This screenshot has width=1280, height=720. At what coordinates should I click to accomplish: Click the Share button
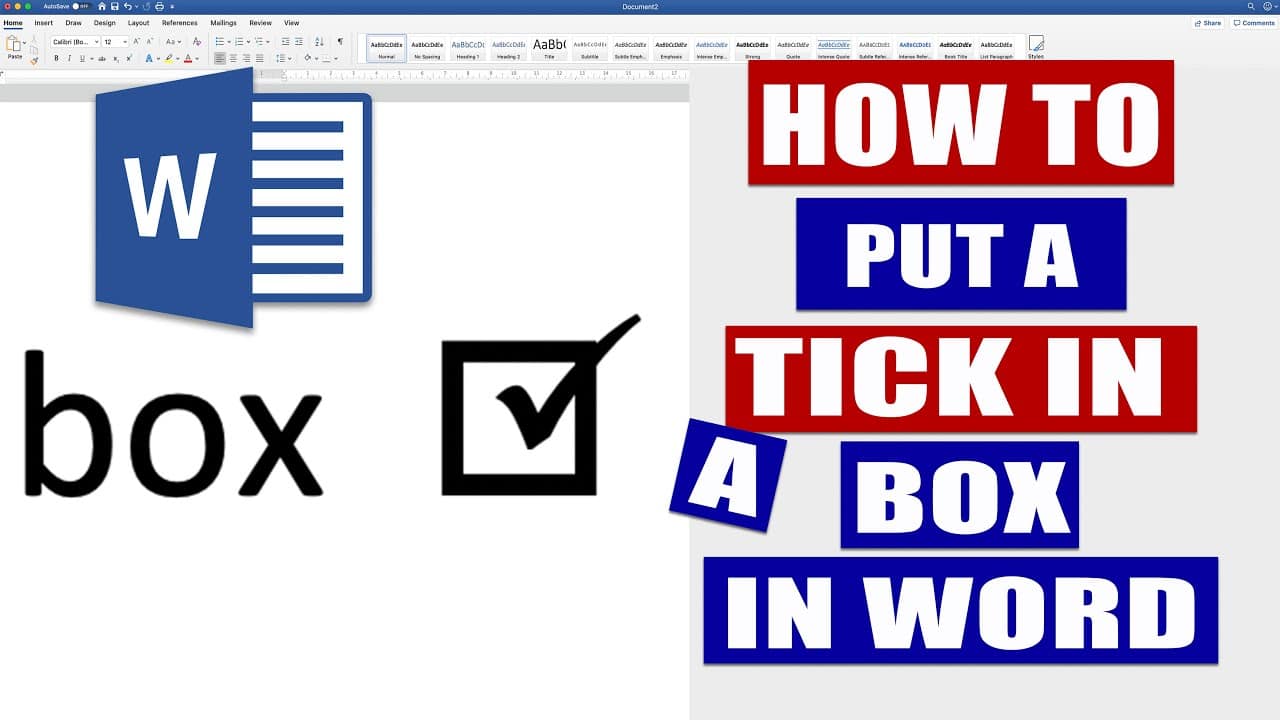[1208, 23]
